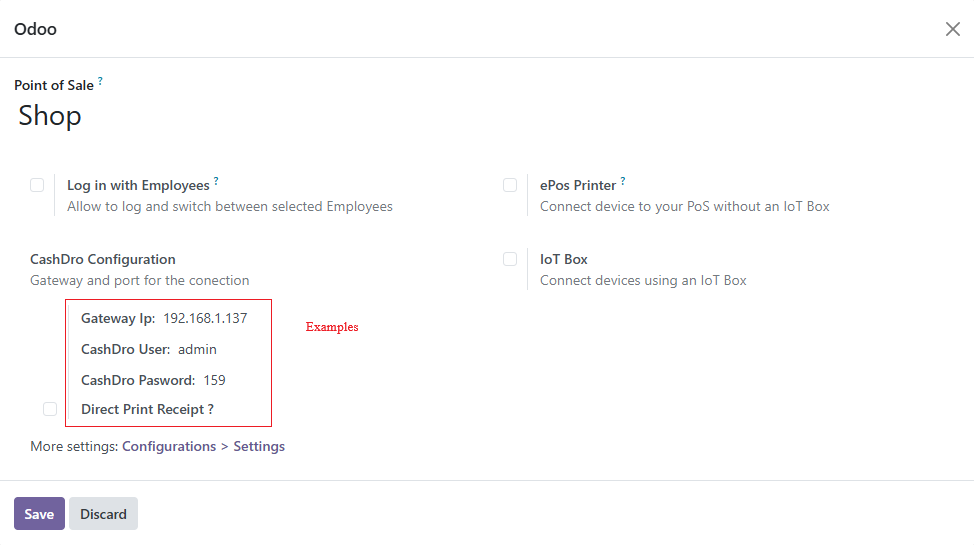The width and height of the screenshot is (974, 545).
Task: Edit the CashDro User admin field
Action: 198,349
